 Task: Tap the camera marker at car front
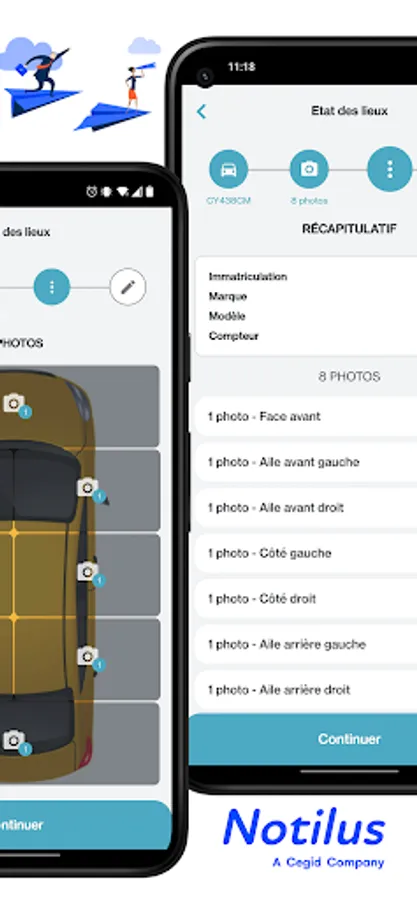15,405
